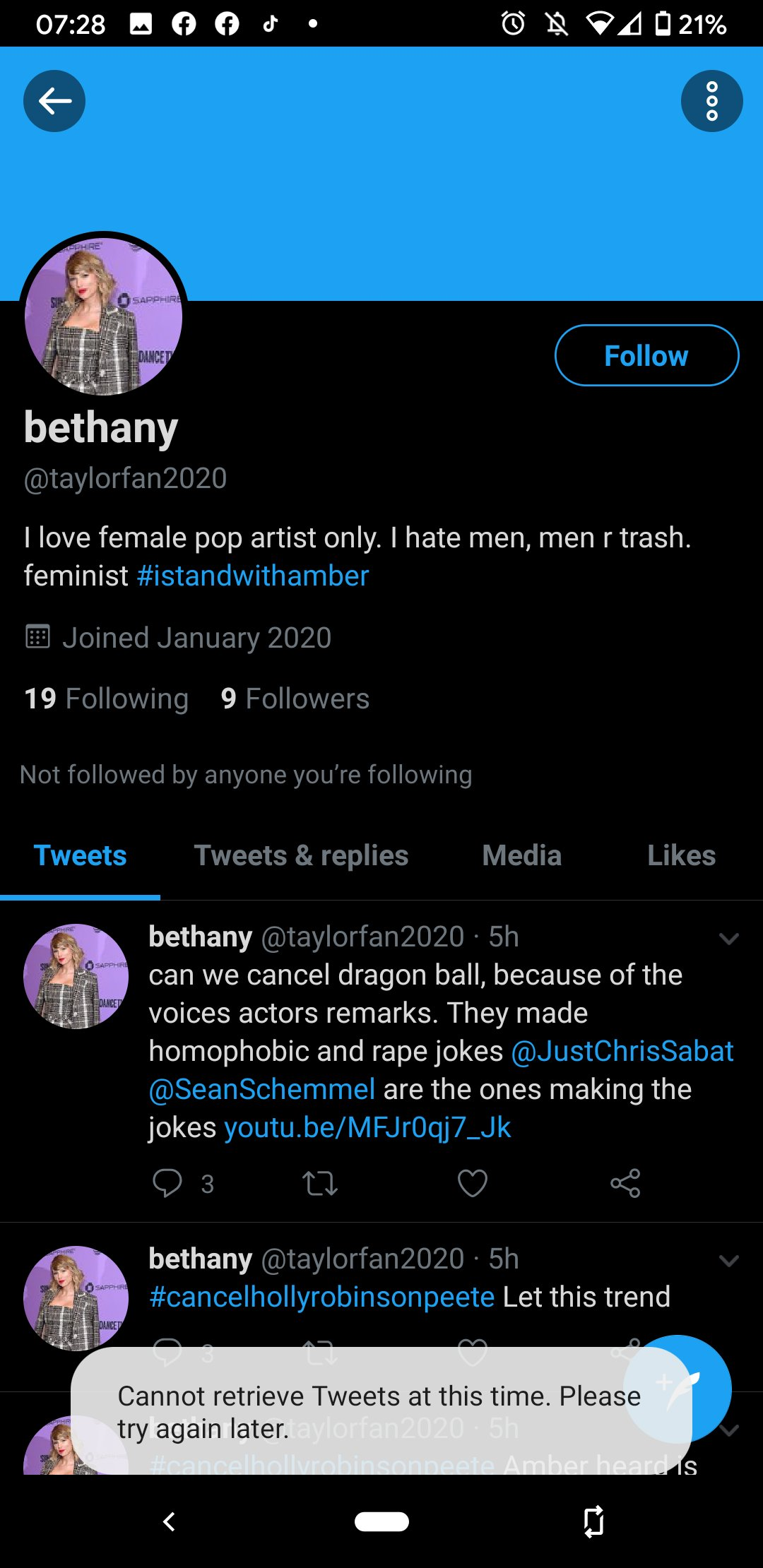Open the three-dot overflow menu
Image resolution: width=763 pixels, height=1568 pixels.
tap(711, 101)
